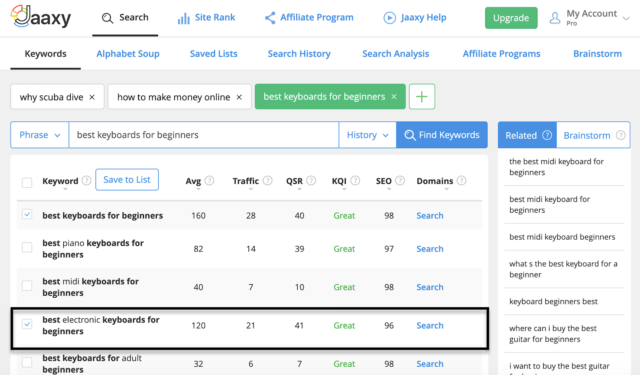This screenshot has width=640, height=375.
Task: Open the Saved Lists tab
Action: (213, 54)
